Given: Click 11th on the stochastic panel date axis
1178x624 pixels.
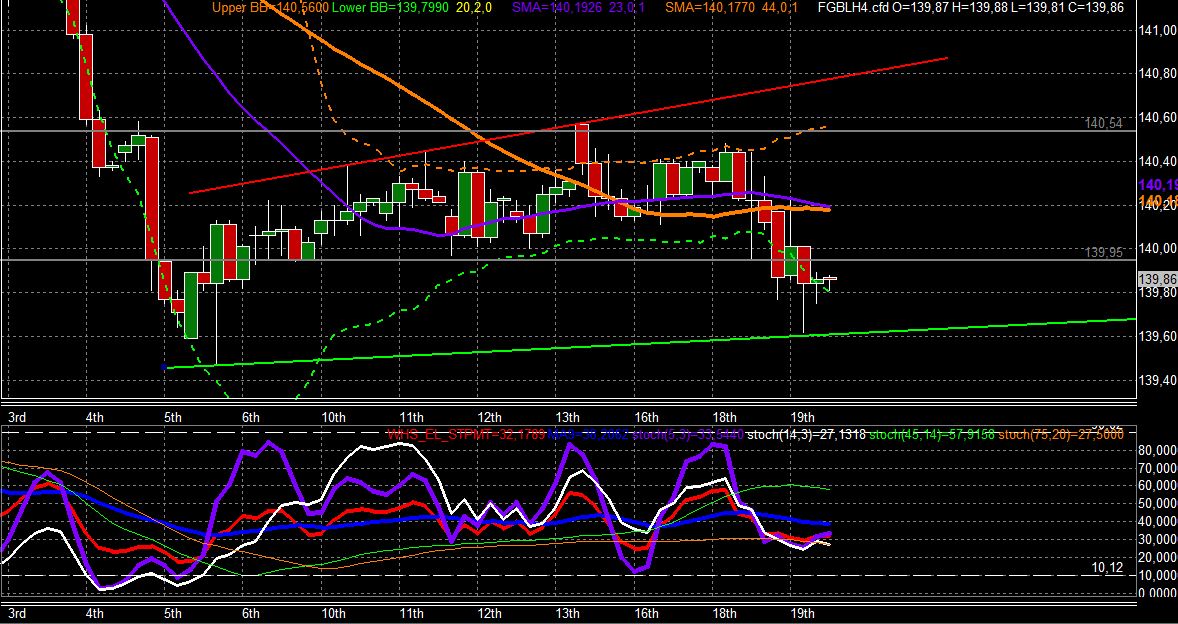Looking at the screenshot, I should pos(411,613).
